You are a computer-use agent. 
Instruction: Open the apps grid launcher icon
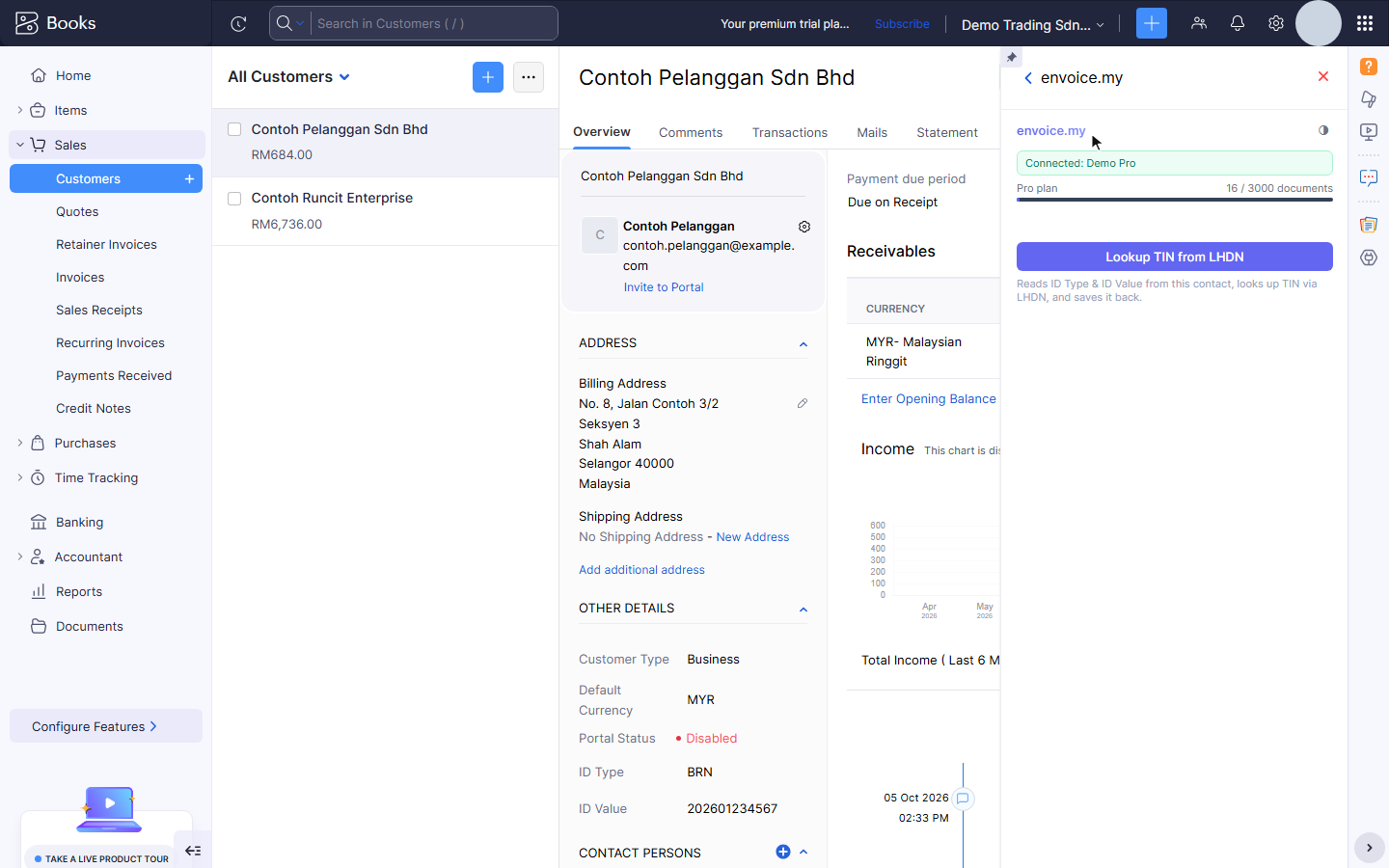tap(1364, 23)
